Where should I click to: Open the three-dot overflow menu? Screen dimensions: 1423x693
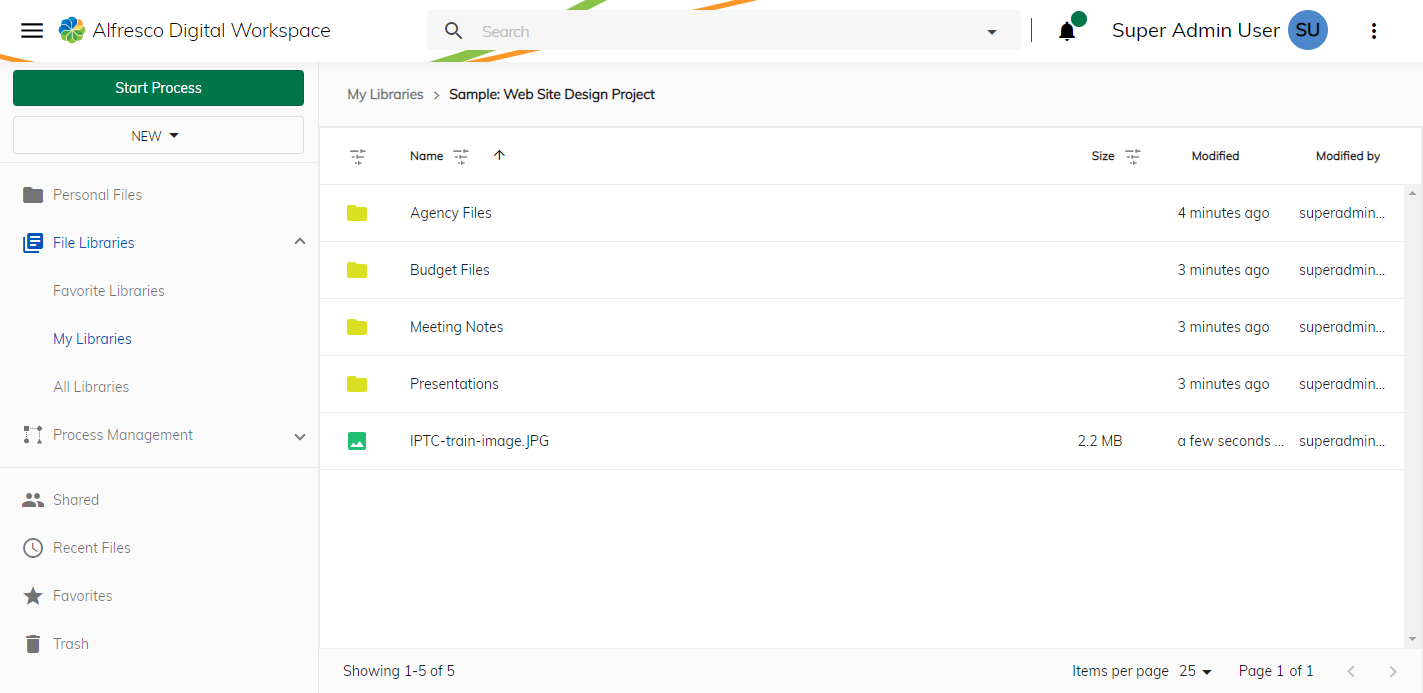[x=1374, y=31]
